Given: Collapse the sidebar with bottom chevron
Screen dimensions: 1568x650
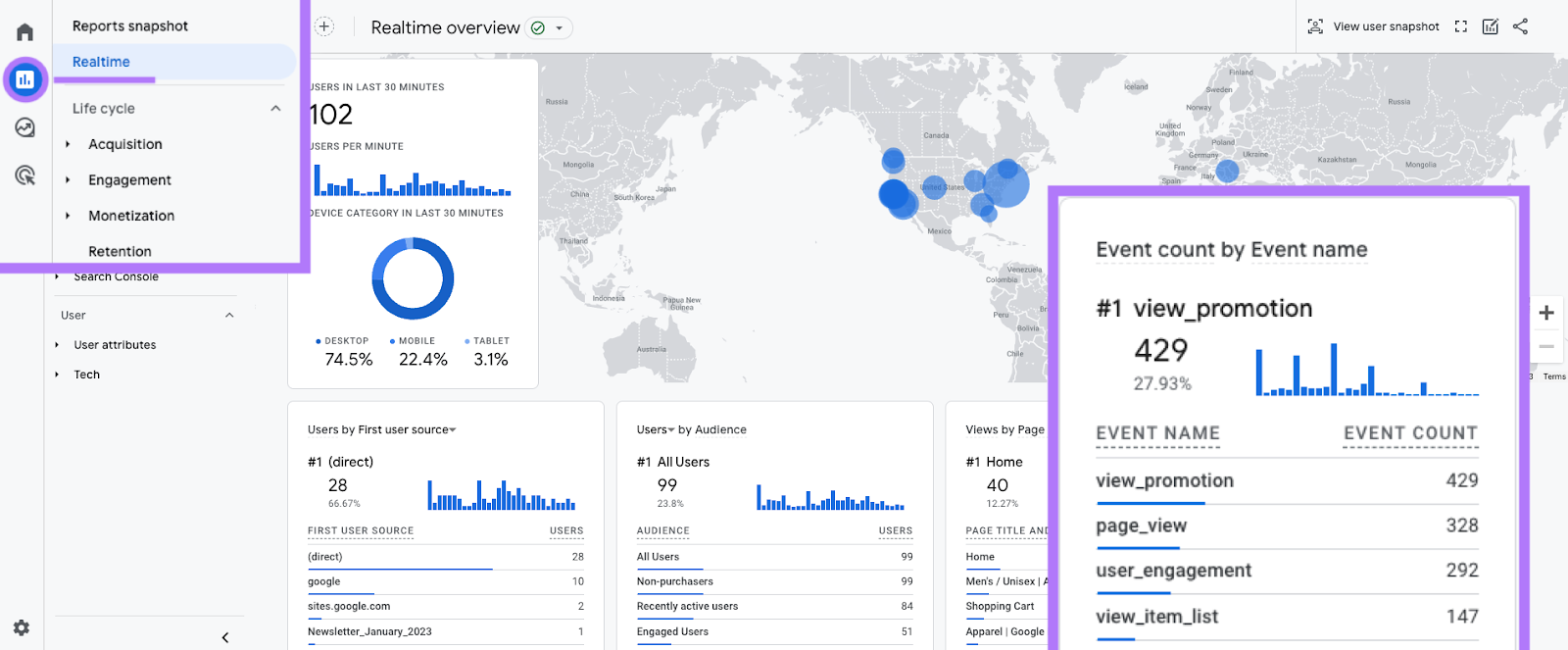Looking at the screenshot, I should click(225, 637).
